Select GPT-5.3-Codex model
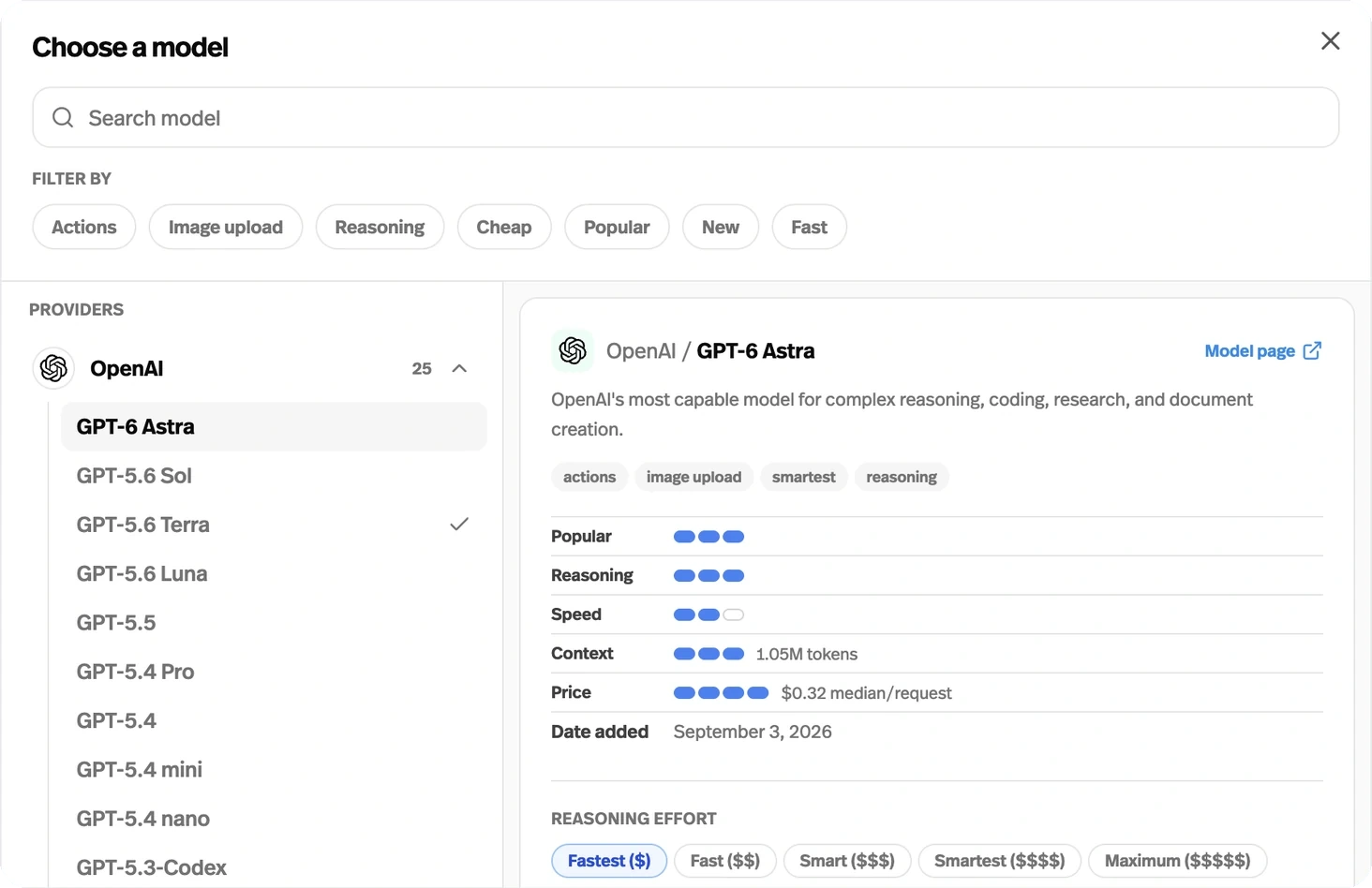The width and height of the screenshot is (1372, 888). pos(274,867)
